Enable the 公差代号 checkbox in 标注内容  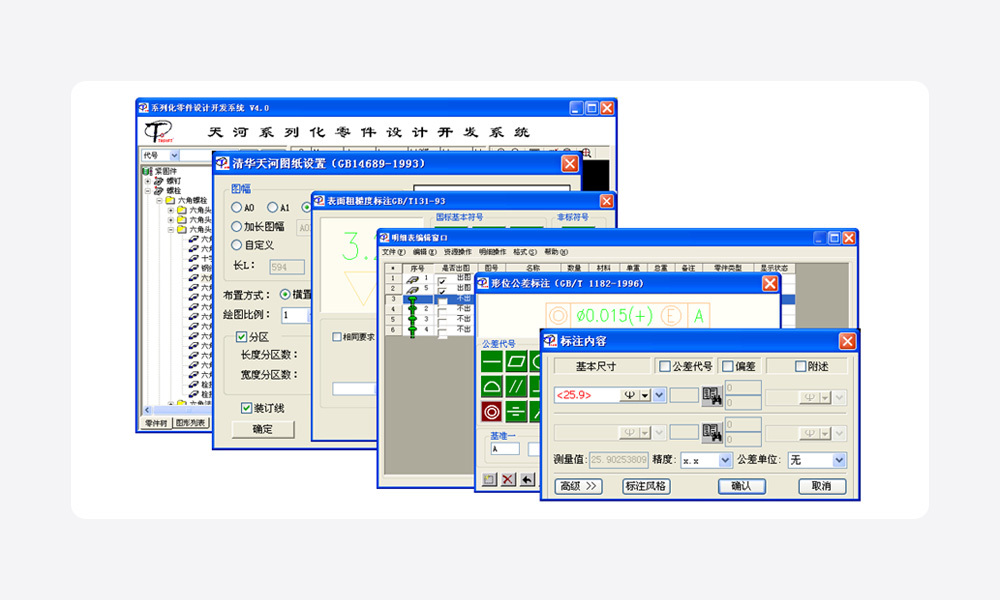(665, 366)
